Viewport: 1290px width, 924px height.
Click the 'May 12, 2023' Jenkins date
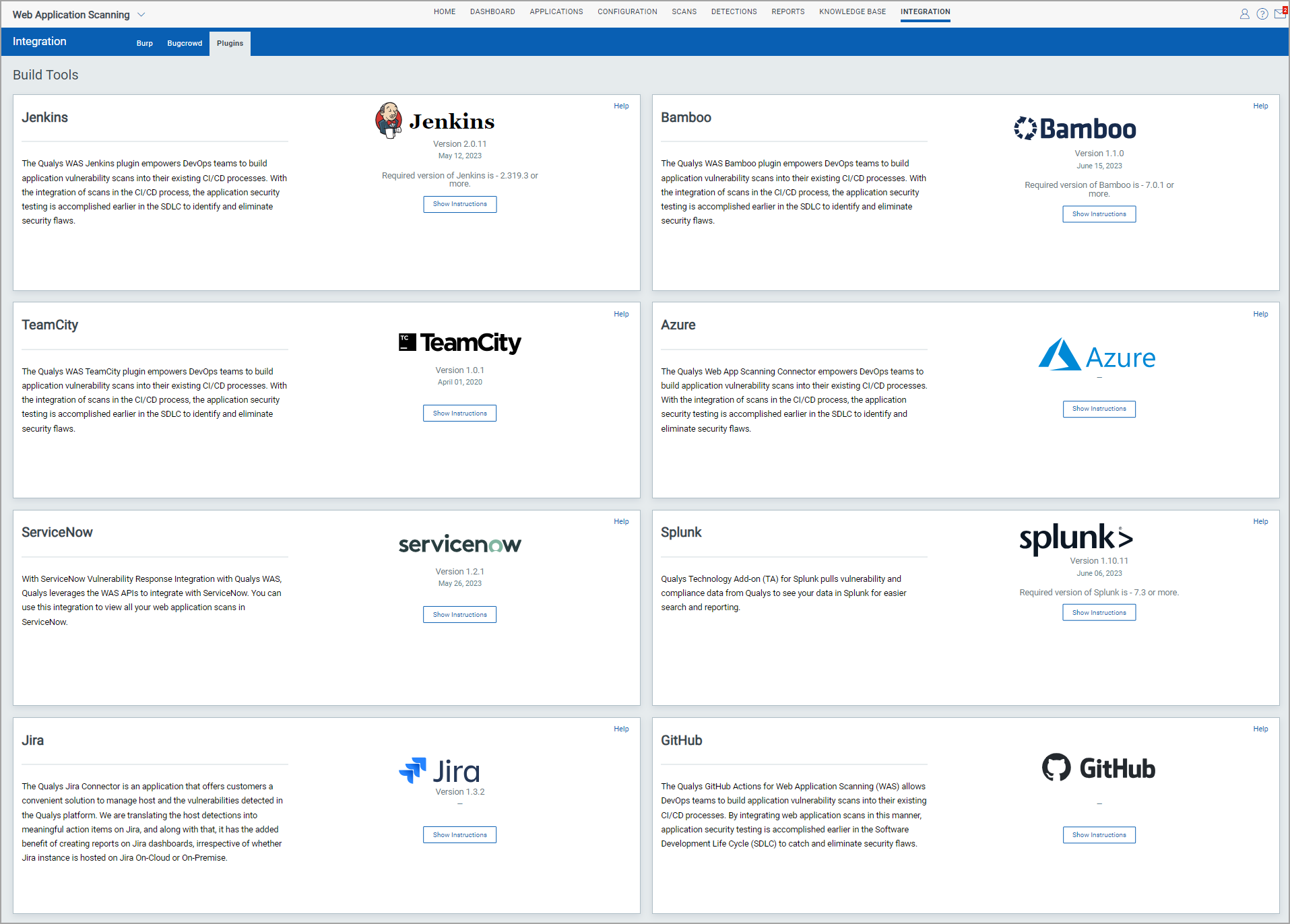coord(460,156)
